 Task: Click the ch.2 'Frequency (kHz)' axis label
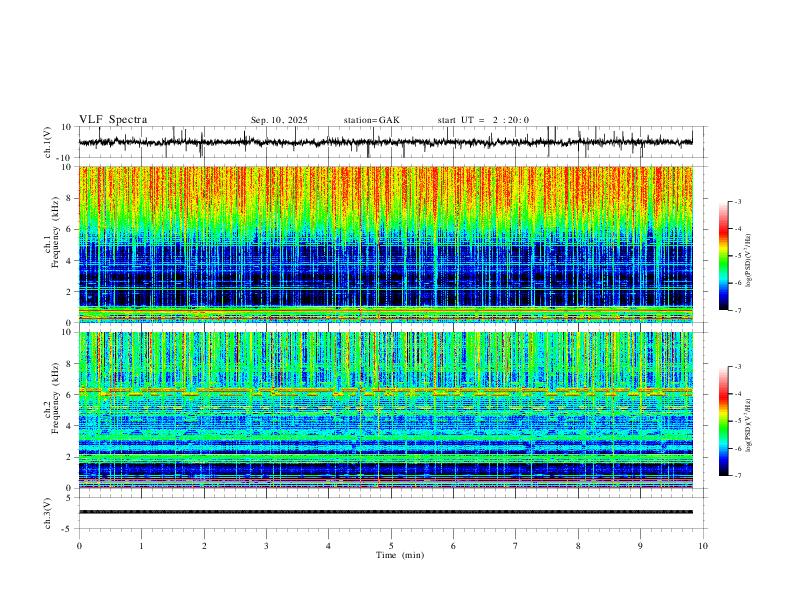(x=55, y=398)
